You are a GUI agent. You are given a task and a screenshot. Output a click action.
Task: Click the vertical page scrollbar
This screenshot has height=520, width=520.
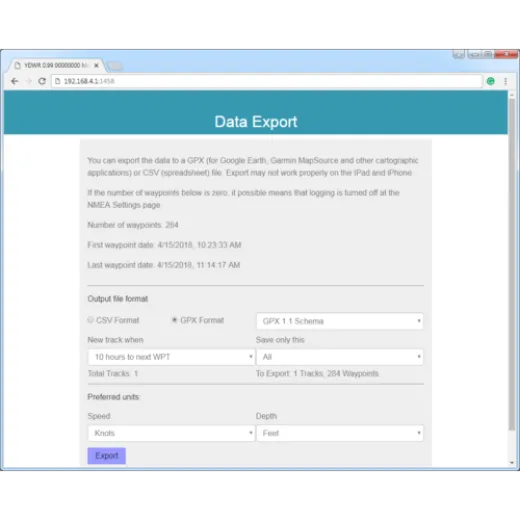click(x=512, y=263)
